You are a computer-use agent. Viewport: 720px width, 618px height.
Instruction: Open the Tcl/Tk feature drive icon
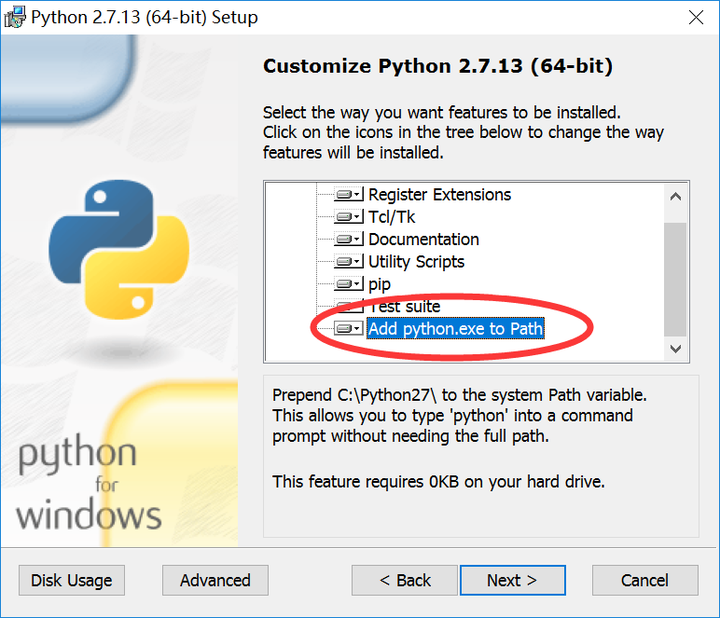[349, 217]
